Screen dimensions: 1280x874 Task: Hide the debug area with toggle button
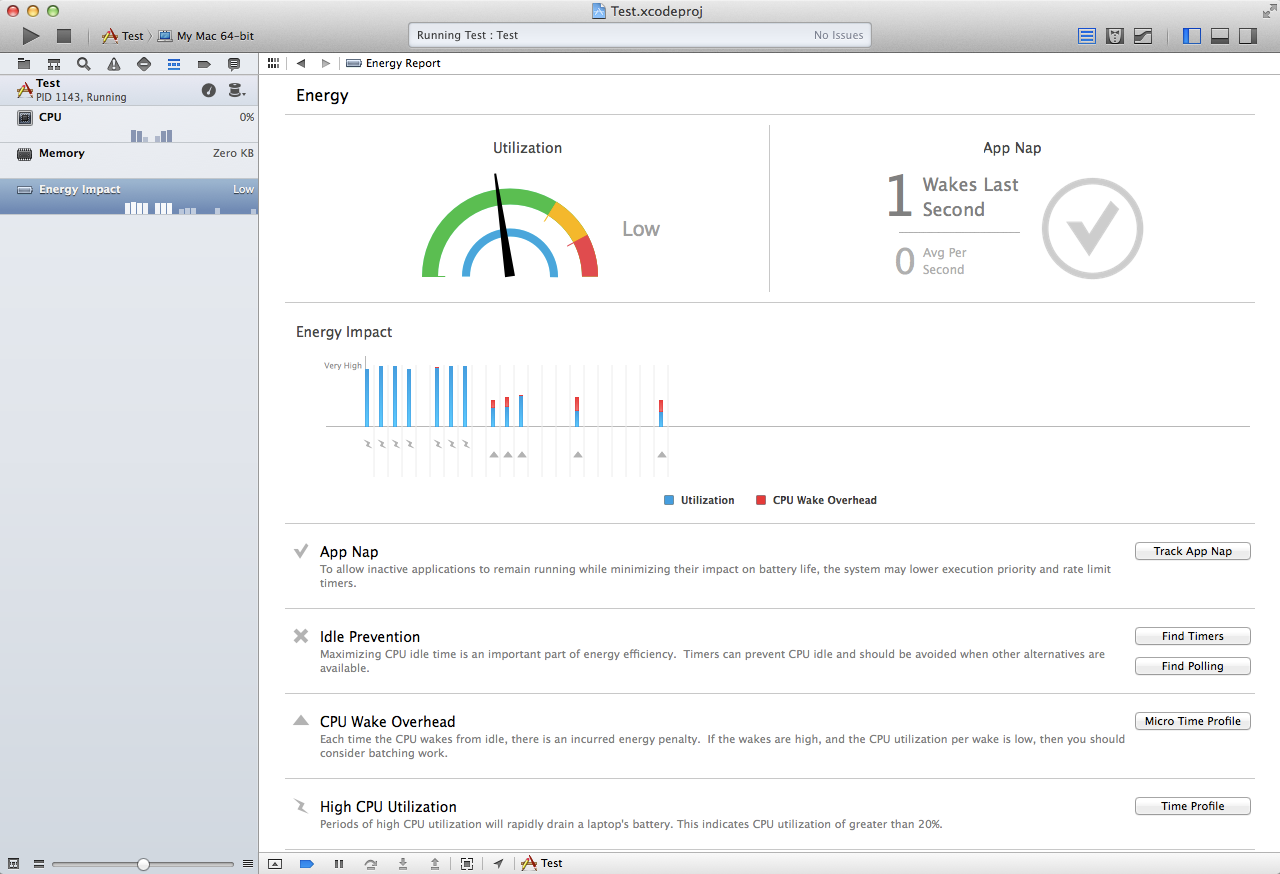(x=275, y=863)
